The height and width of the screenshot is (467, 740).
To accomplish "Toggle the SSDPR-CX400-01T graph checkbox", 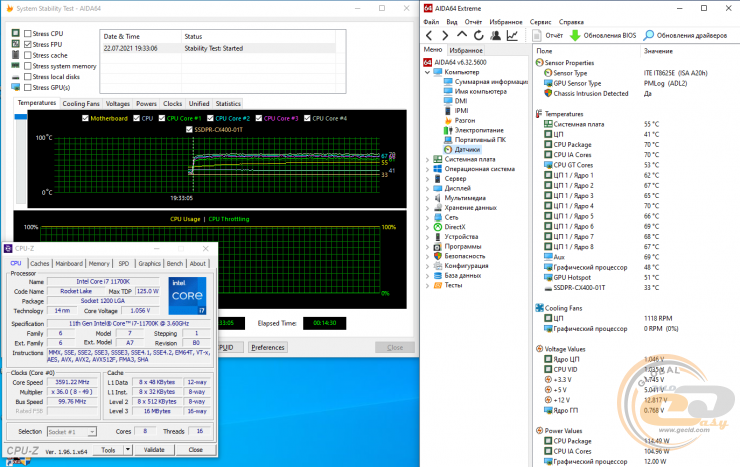I will [x=189, y=129].
